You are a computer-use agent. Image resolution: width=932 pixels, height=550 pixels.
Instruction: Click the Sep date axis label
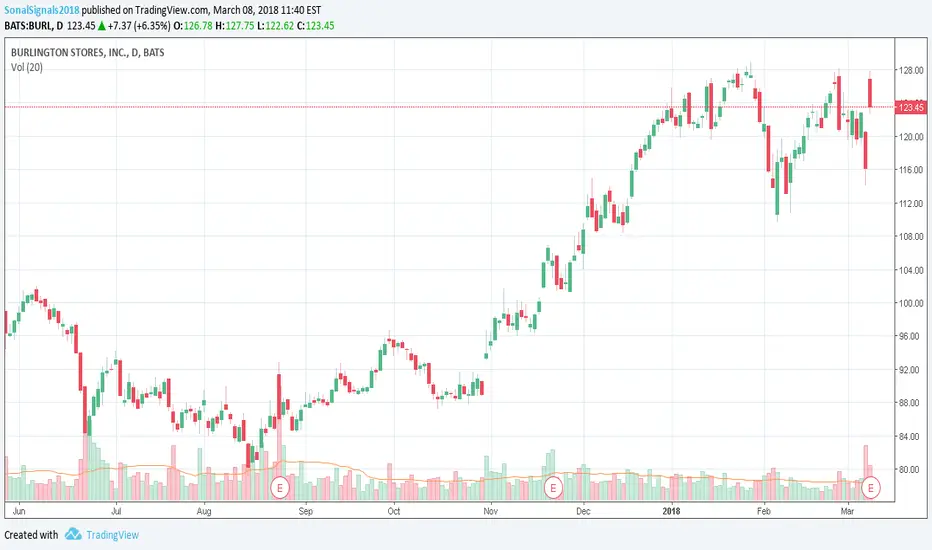coord(306,511)
